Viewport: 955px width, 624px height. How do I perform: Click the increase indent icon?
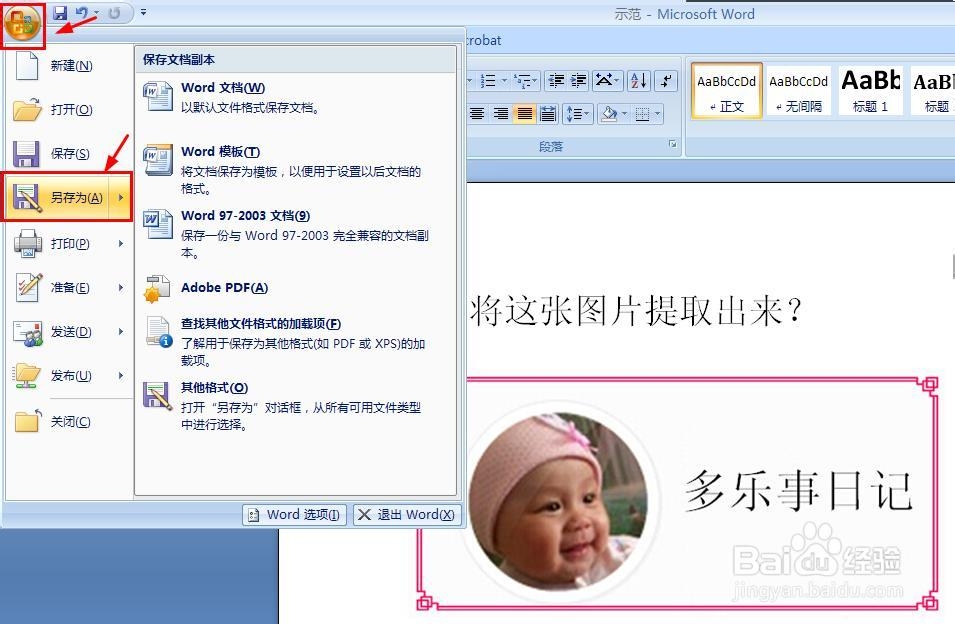click(578, 80)
